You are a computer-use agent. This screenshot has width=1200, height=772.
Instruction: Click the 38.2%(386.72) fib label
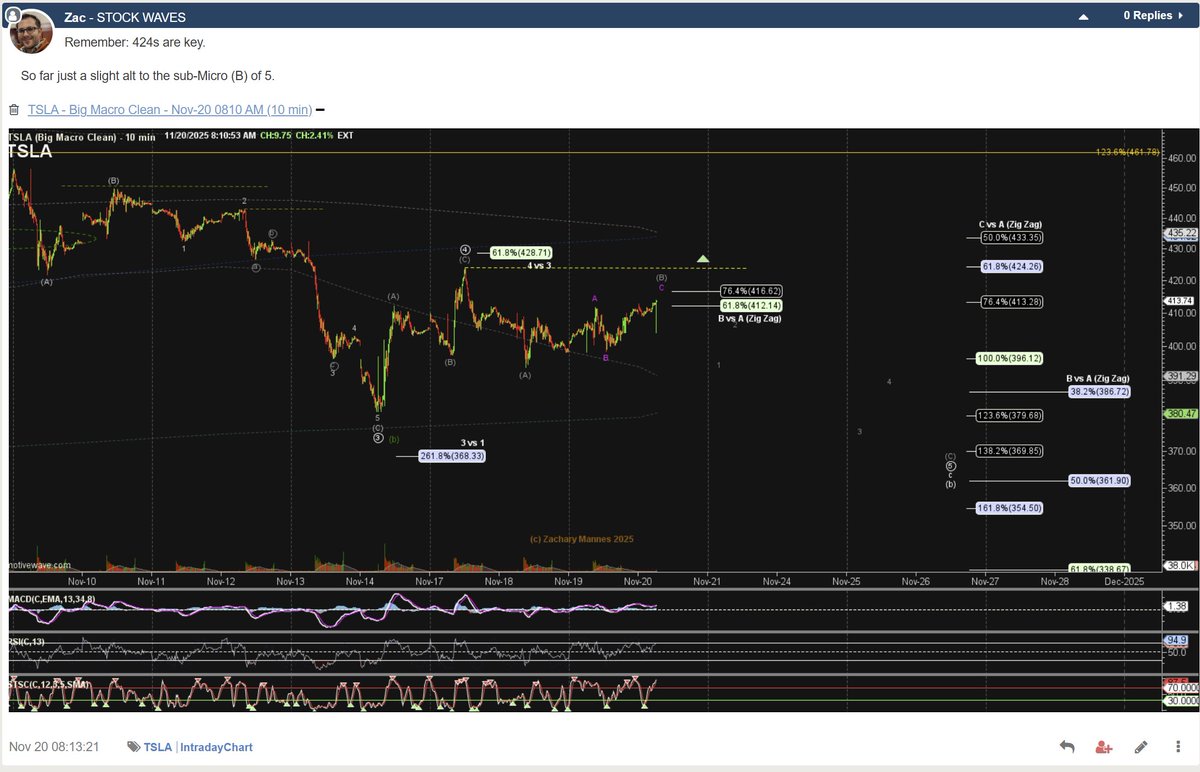pyautogui.click(x=1099, y=392)
